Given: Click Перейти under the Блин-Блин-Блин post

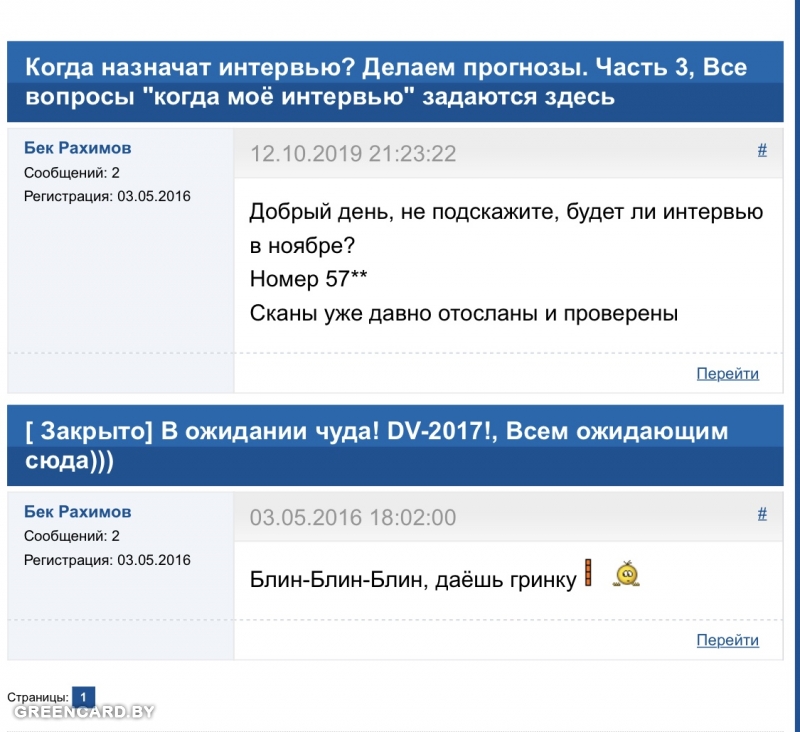Looking at the screenshot, I should pyautogui.click(x=728, y=640).
